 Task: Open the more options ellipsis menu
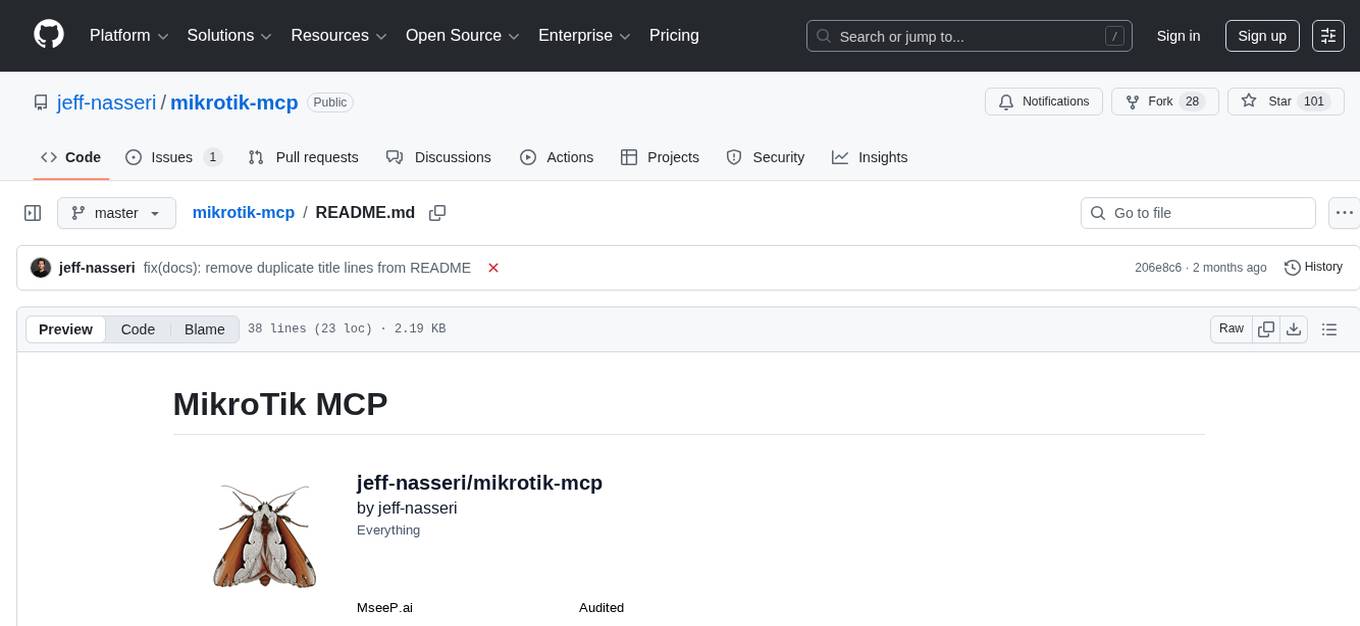1344,212
